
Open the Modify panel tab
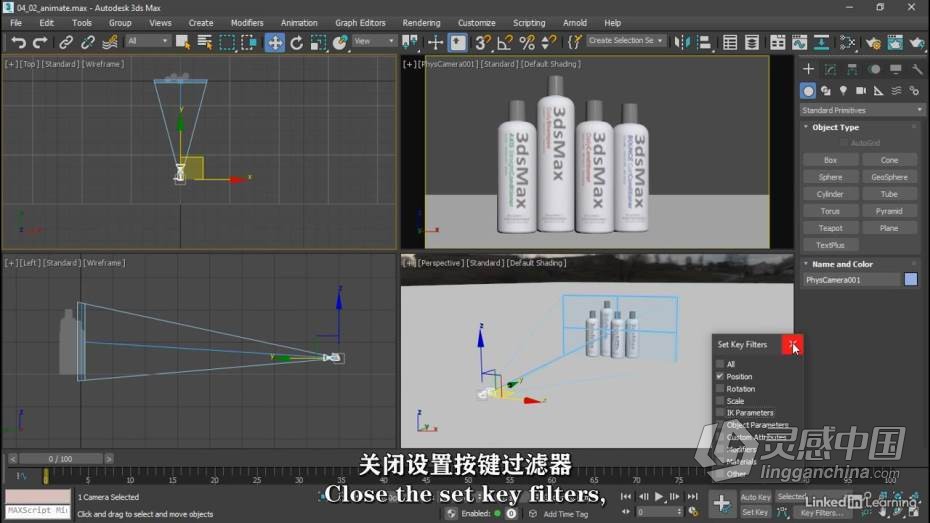(x=830, y=69)
